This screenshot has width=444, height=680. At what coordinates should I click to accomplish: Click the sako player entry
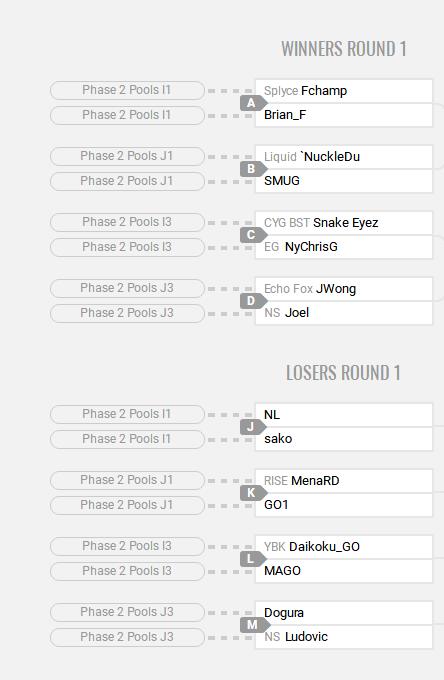(344, 439)
